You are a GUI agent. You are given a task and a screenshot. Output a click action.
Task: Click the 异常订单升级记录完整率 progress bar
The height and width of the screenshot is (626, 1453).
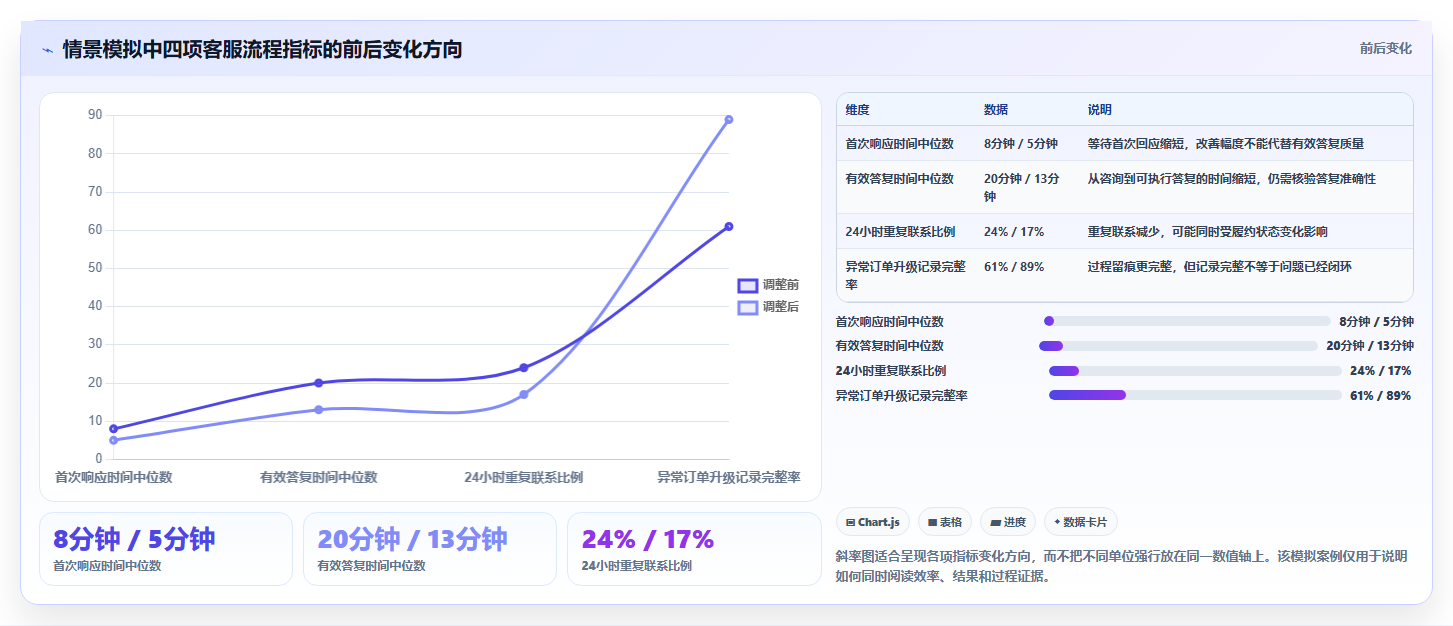(x=1195, y=396)
